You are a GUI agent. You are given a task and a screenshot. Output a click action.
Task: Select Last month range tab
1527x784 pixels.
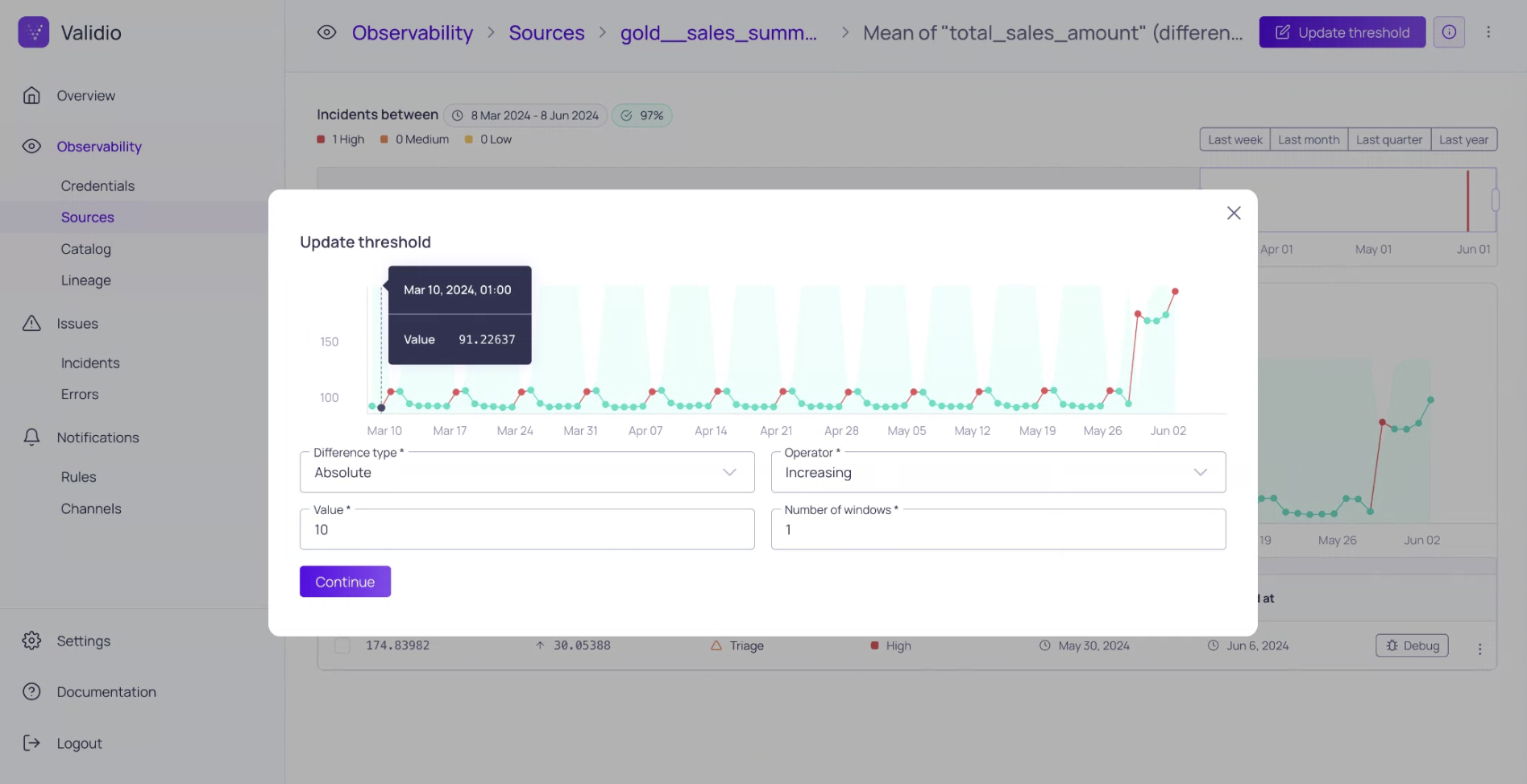click(1309, 139)
